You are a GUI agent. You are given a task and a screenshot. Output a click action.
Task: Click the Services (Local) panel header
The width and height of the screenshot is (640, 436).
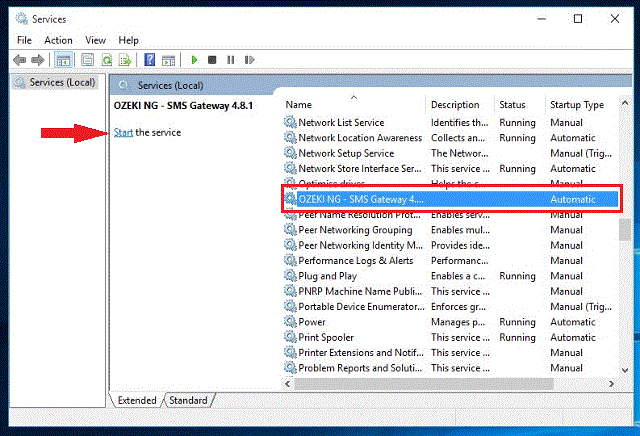[x=170, y=85]
